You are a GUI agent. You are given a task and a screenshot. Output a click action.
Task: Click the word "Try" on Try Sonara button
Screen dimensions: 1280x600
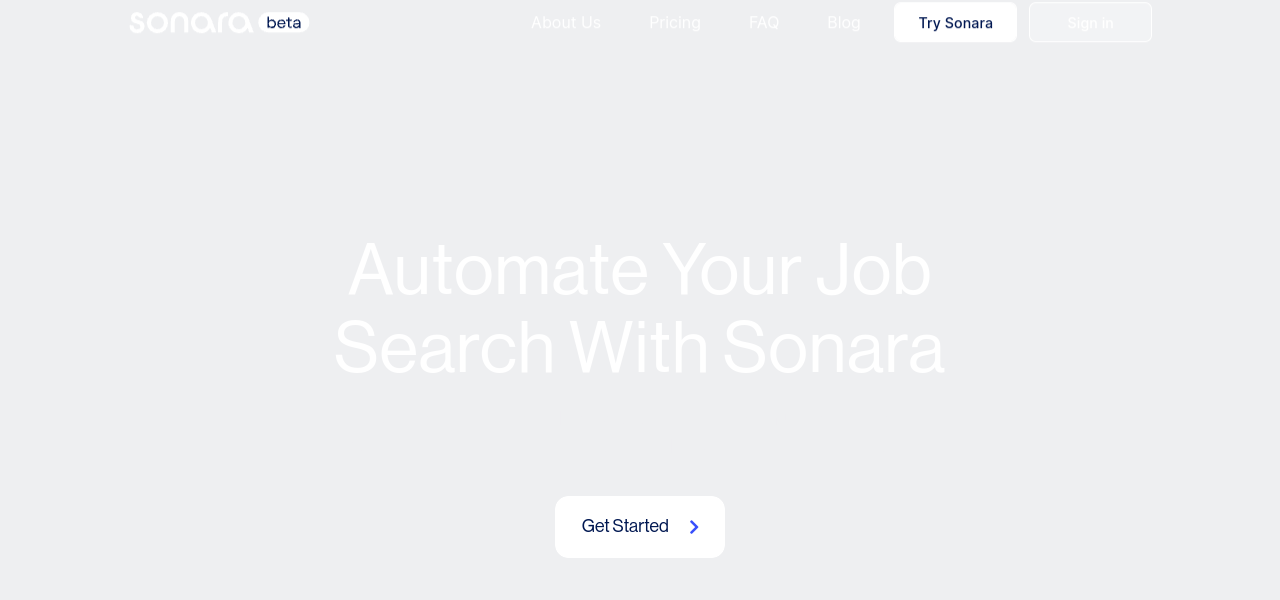point(929,22)
